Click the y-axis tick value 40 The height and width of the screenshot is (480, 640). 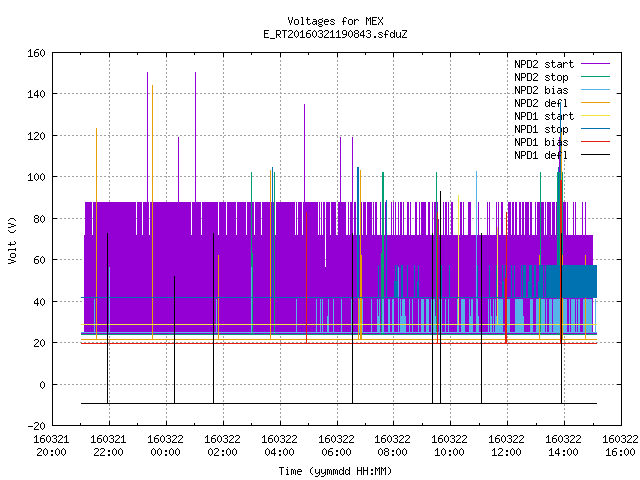(39, 302)
